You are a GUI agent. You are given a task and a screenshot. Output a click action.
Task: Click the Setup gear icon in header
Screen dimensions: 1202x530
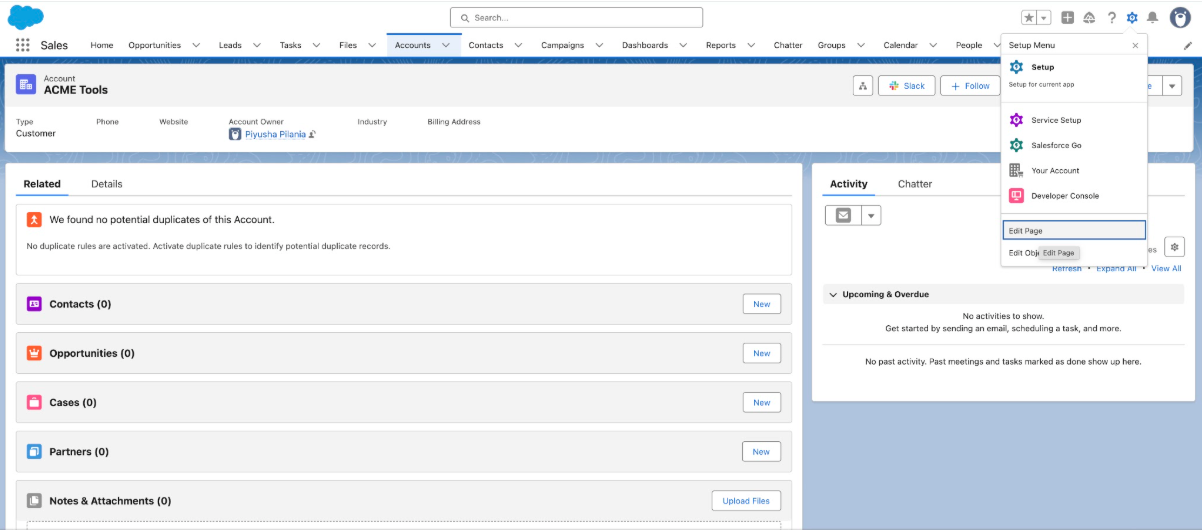[1132, 18]
